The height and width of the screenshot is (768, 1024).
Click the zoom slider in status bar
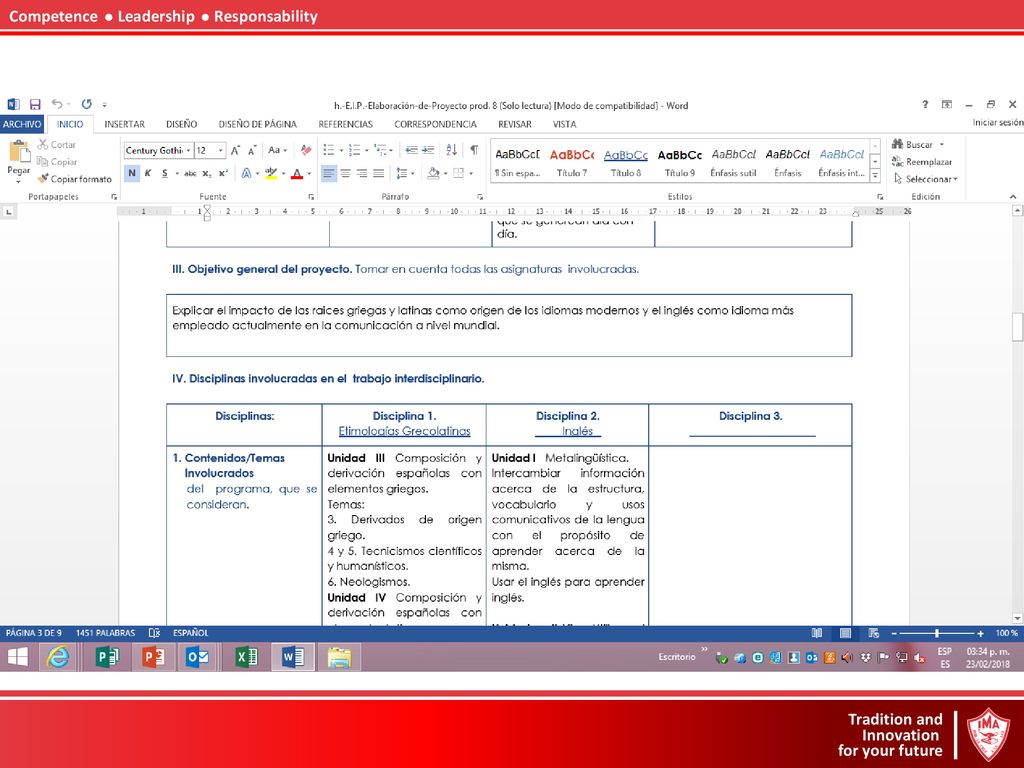(937, 633)
